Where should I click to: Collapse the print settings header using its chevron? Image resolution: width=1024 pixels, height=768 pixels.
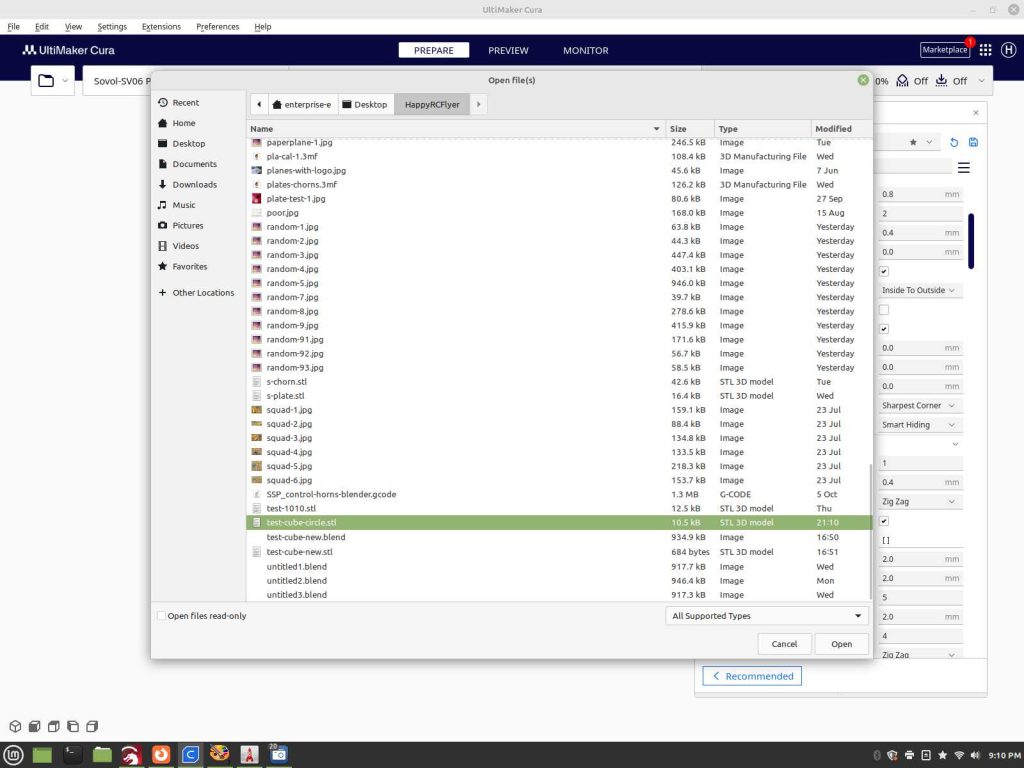click(x=981, y=81)
